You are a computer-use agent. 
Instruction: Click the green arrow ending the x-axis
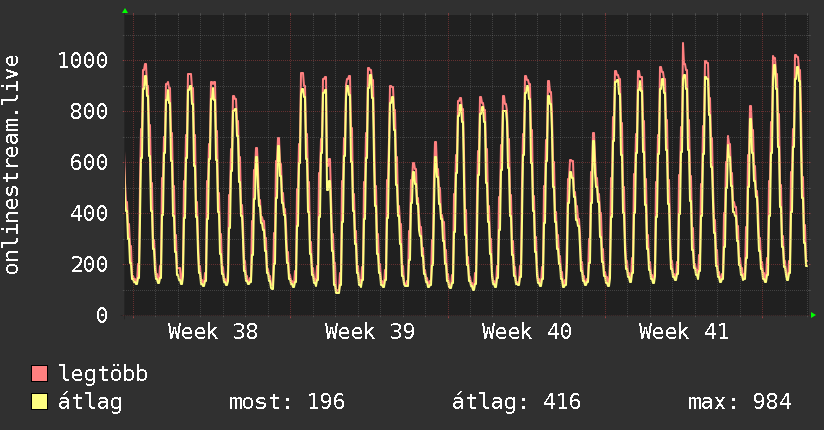(813, 315)
